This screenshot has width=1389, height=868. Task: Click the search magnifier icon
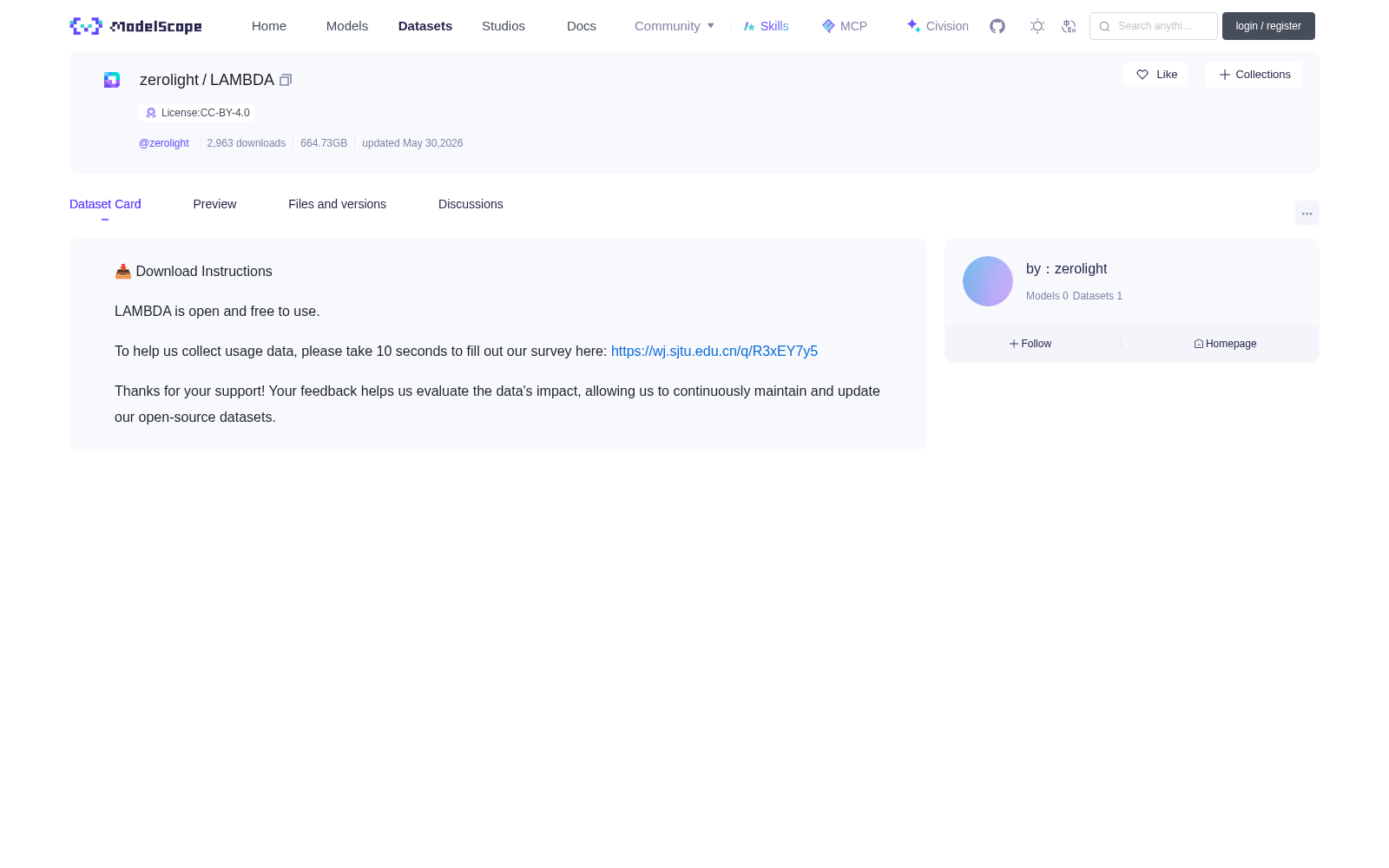click(1104, 26)
